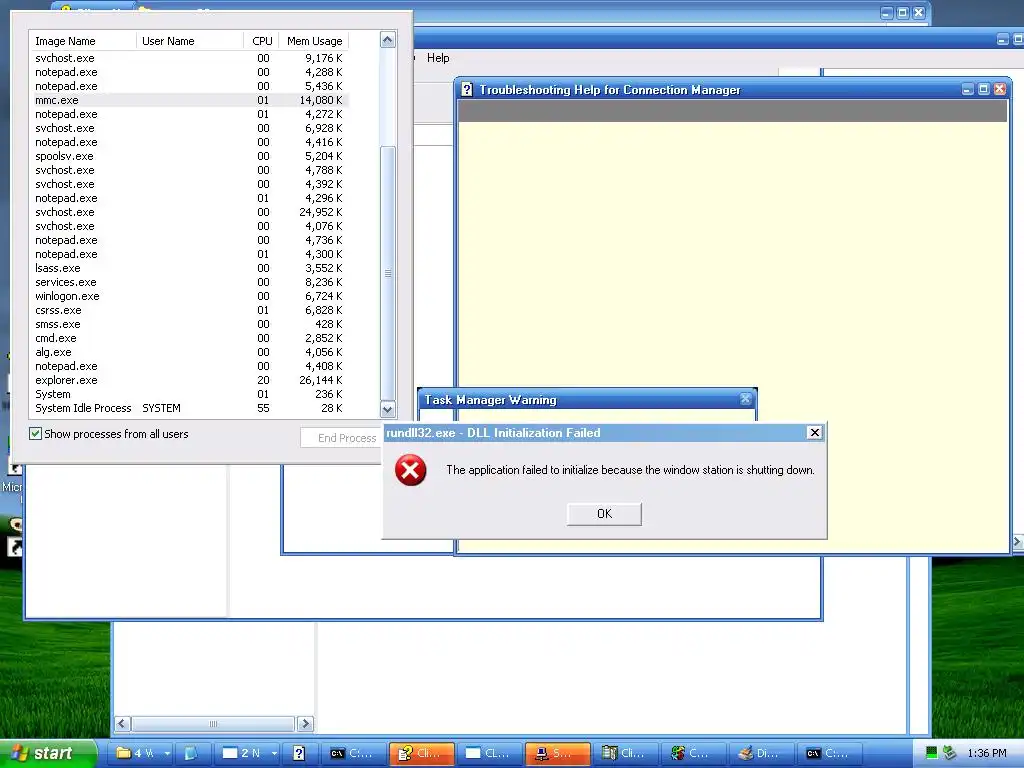Click the horizontal scrollbar right arrow at bottom

click(305, 724)
